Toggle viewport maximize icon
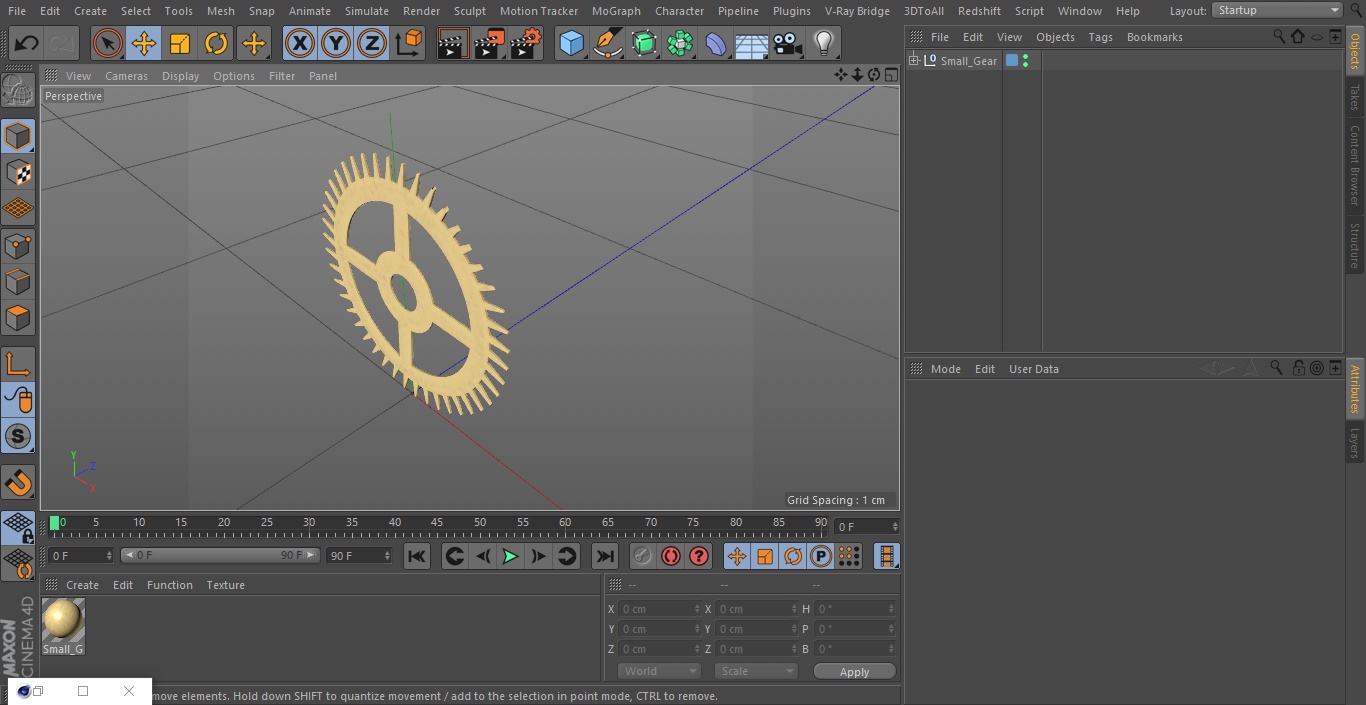Viewport: 1366px width, 705px height. click(x=890, y=75)
